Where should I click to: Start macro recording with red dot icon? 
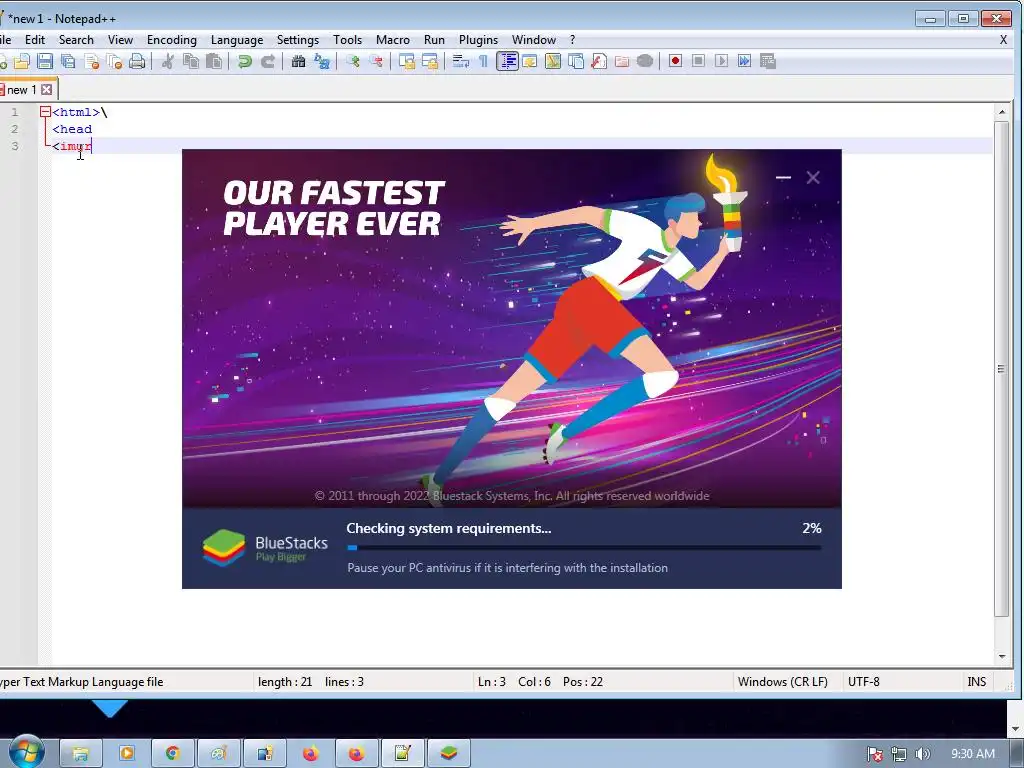tap(675, 61)
